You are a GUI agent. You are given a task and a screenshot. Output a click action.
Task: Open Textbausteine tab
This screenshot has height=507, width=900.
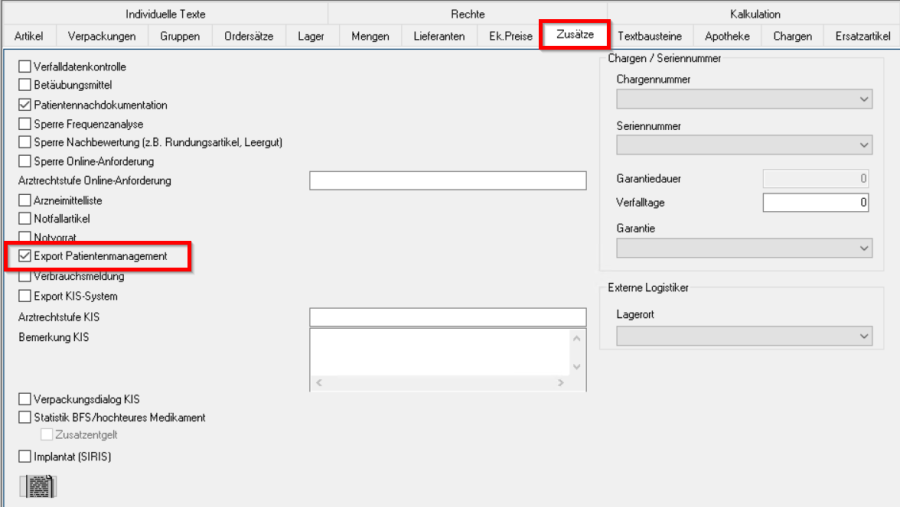650,36
